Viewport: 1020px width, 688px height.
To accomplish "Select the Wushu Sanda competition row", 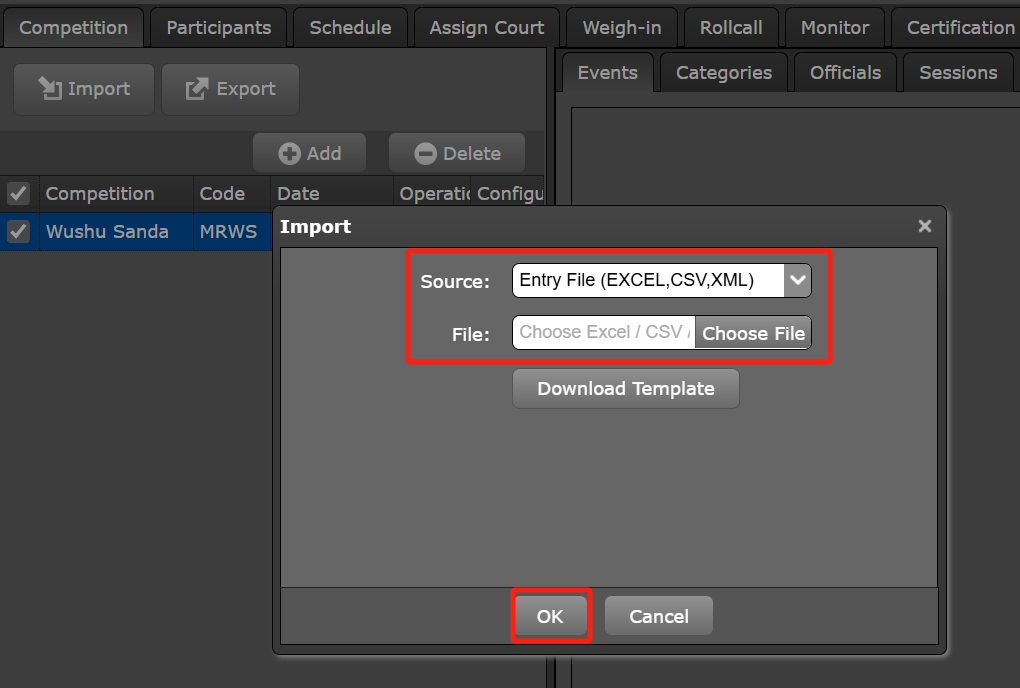I will pos(107,232).
